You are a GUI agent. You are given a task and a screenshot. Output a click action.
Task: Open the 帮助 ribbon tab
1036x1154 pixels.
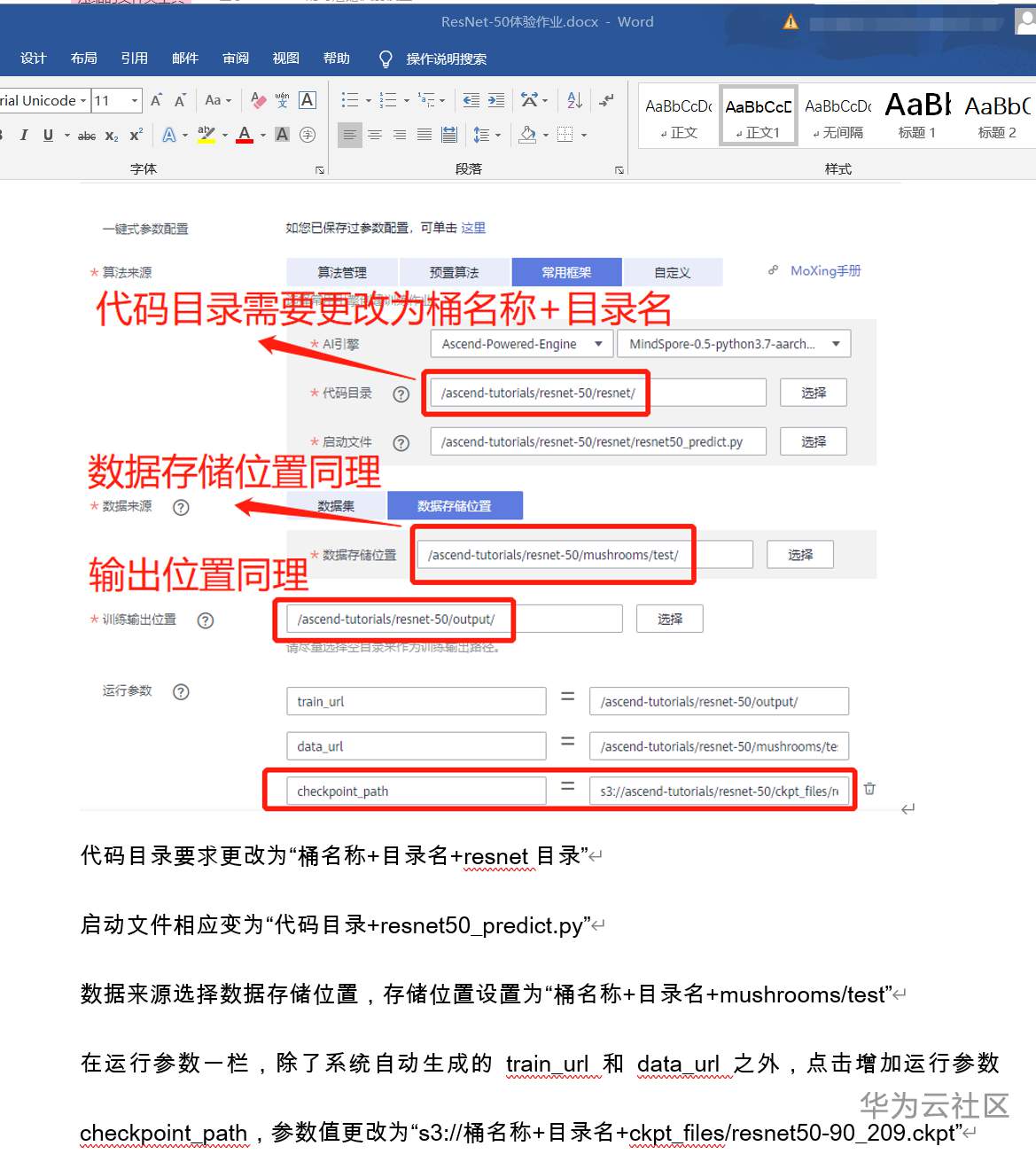[337, 58]
